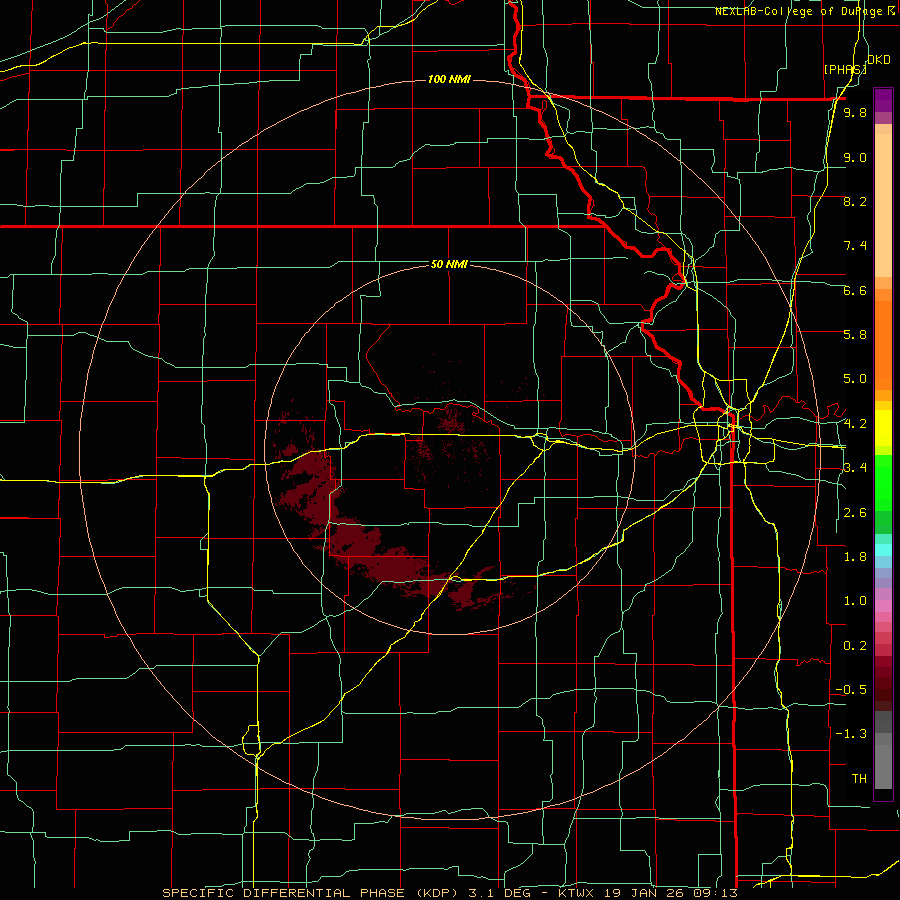Click the peach swatch in the color bar
Screen dimensions: 900x900
coord(883,207)
